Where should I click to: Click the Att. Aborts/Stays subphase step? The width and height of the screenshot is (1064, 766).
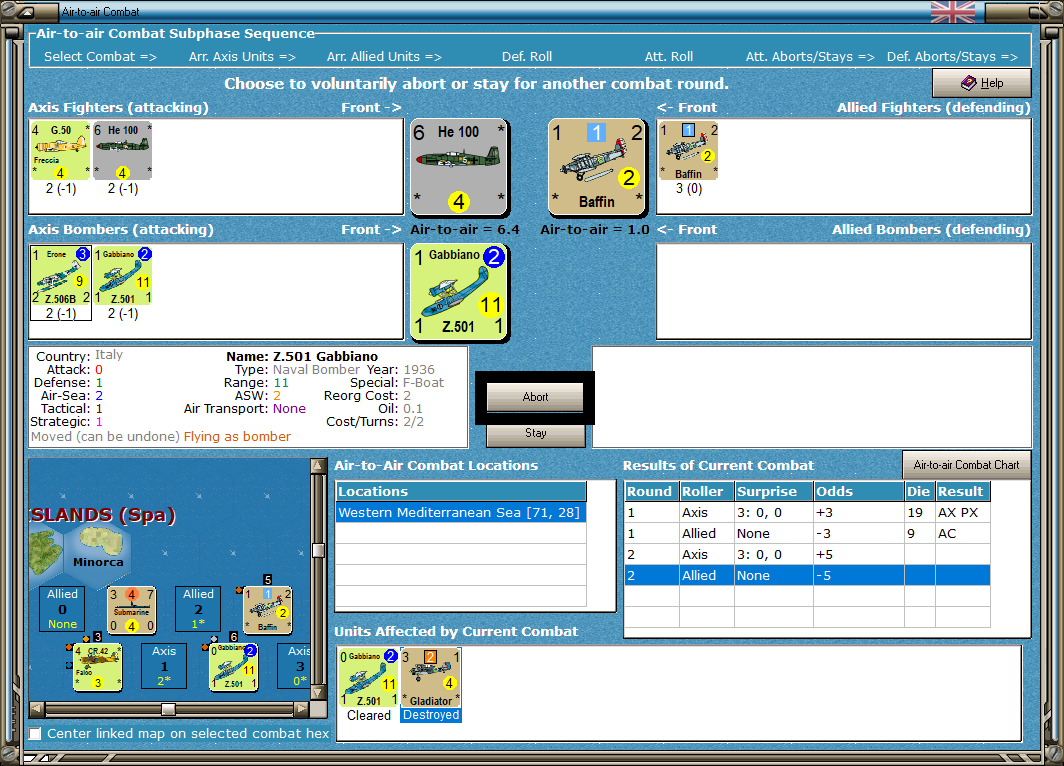(810, 57)
